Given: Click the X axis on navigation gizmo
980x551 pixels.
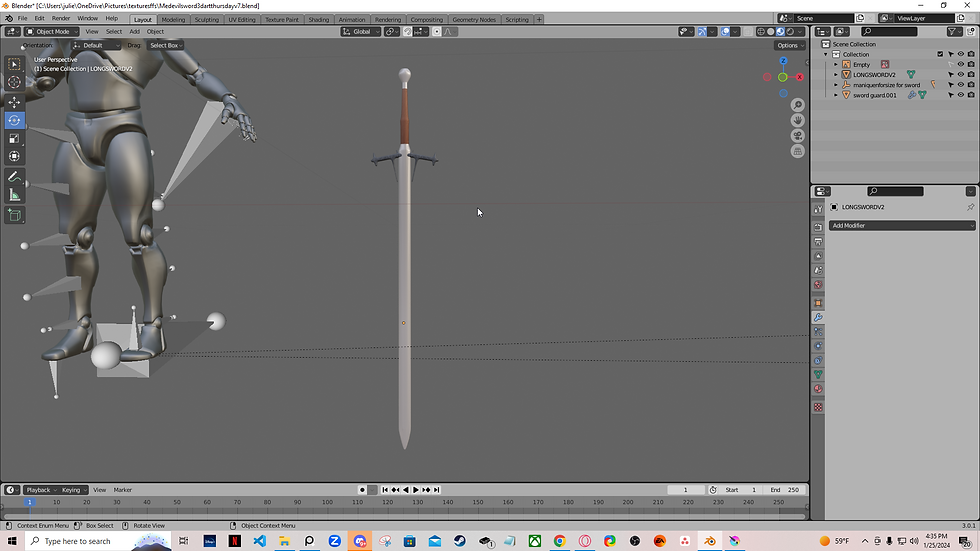Looking at the screenshot, I should 799,77.
